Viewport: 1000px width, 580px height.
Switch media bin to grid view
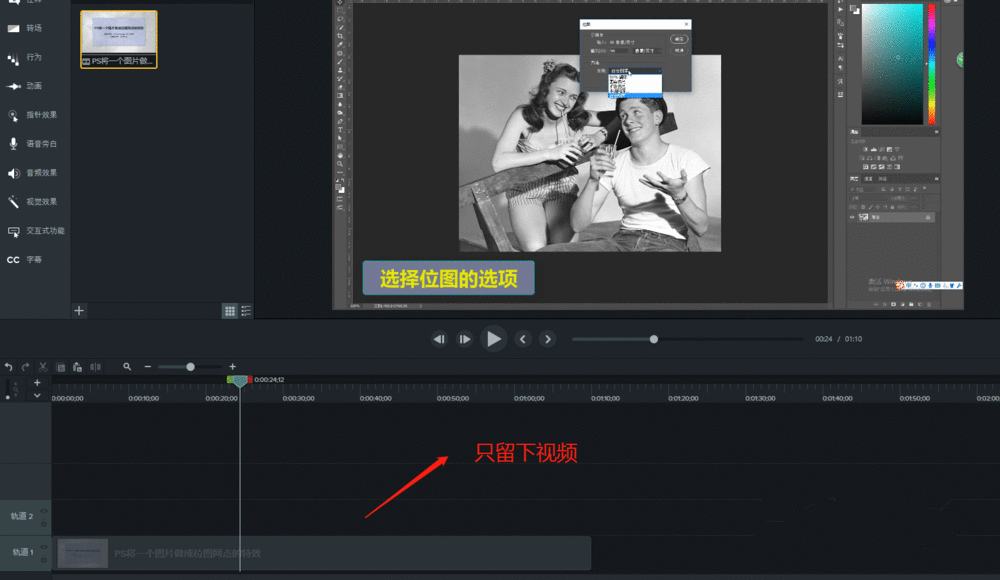[x=230, y=310]
